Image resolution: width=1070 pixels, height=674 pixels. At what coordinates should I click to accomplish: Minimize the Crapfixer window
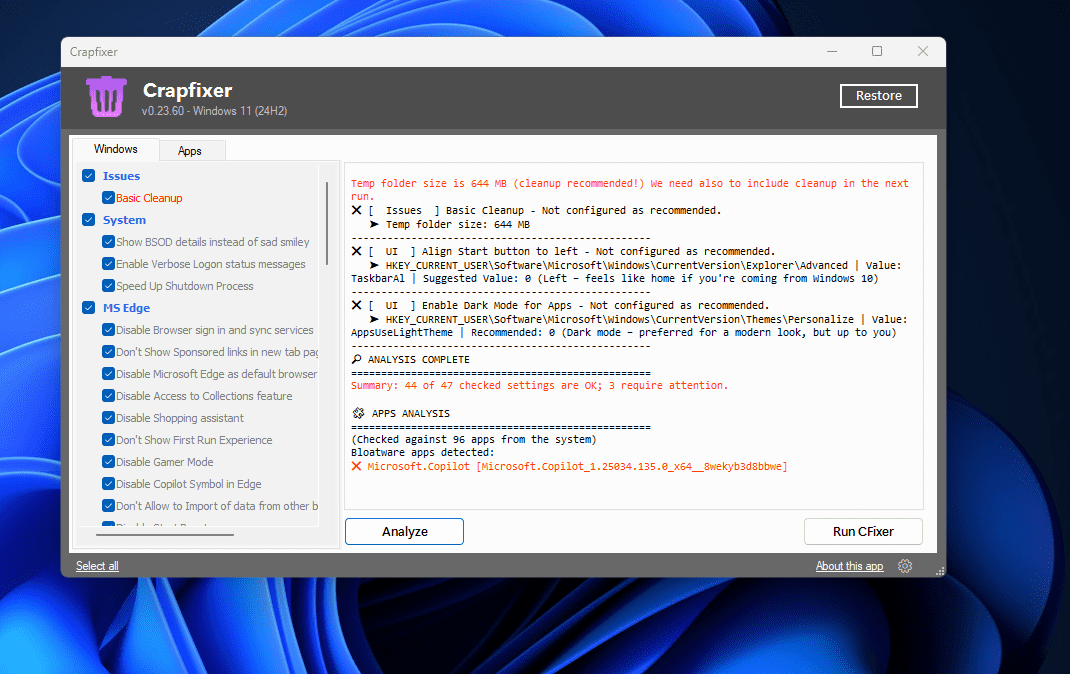point(832,51)
